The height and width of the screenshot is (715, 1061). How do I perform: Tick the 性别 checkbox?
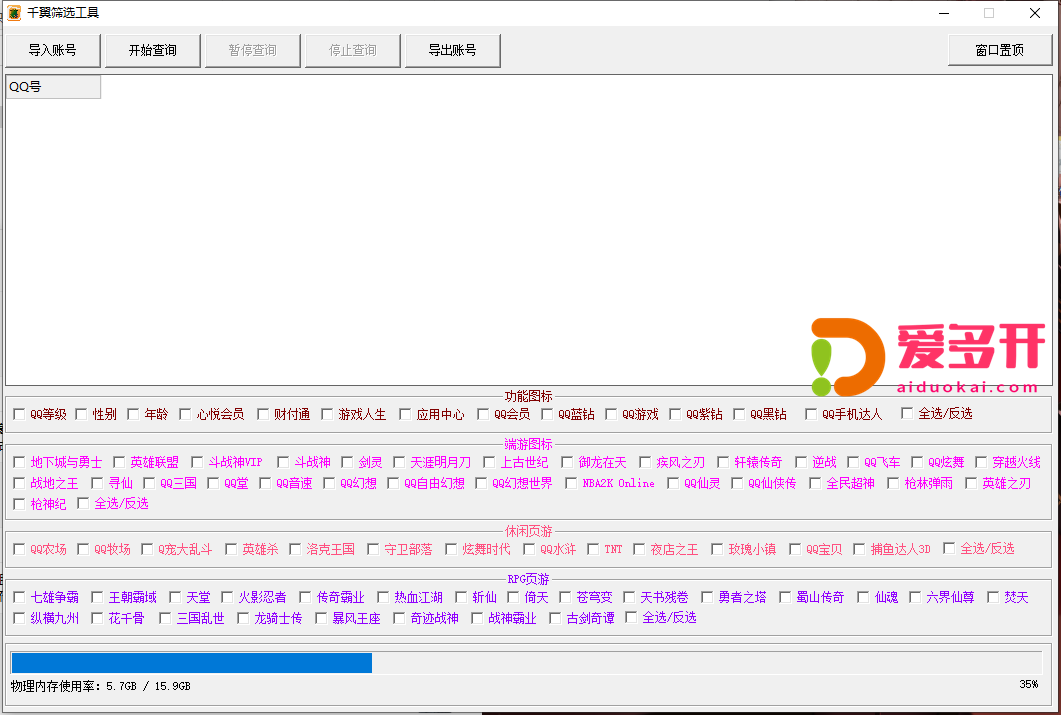(81, 414)
